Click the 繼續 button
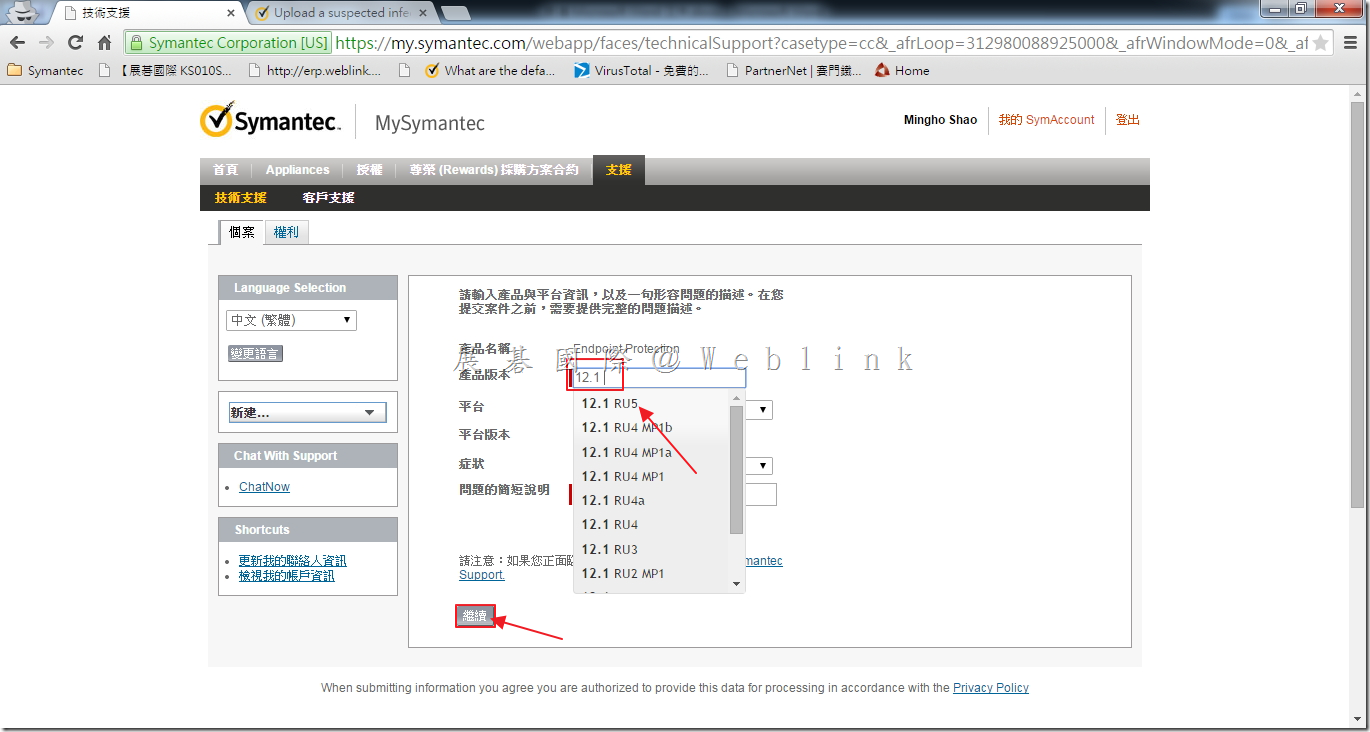 pos(475,616)
